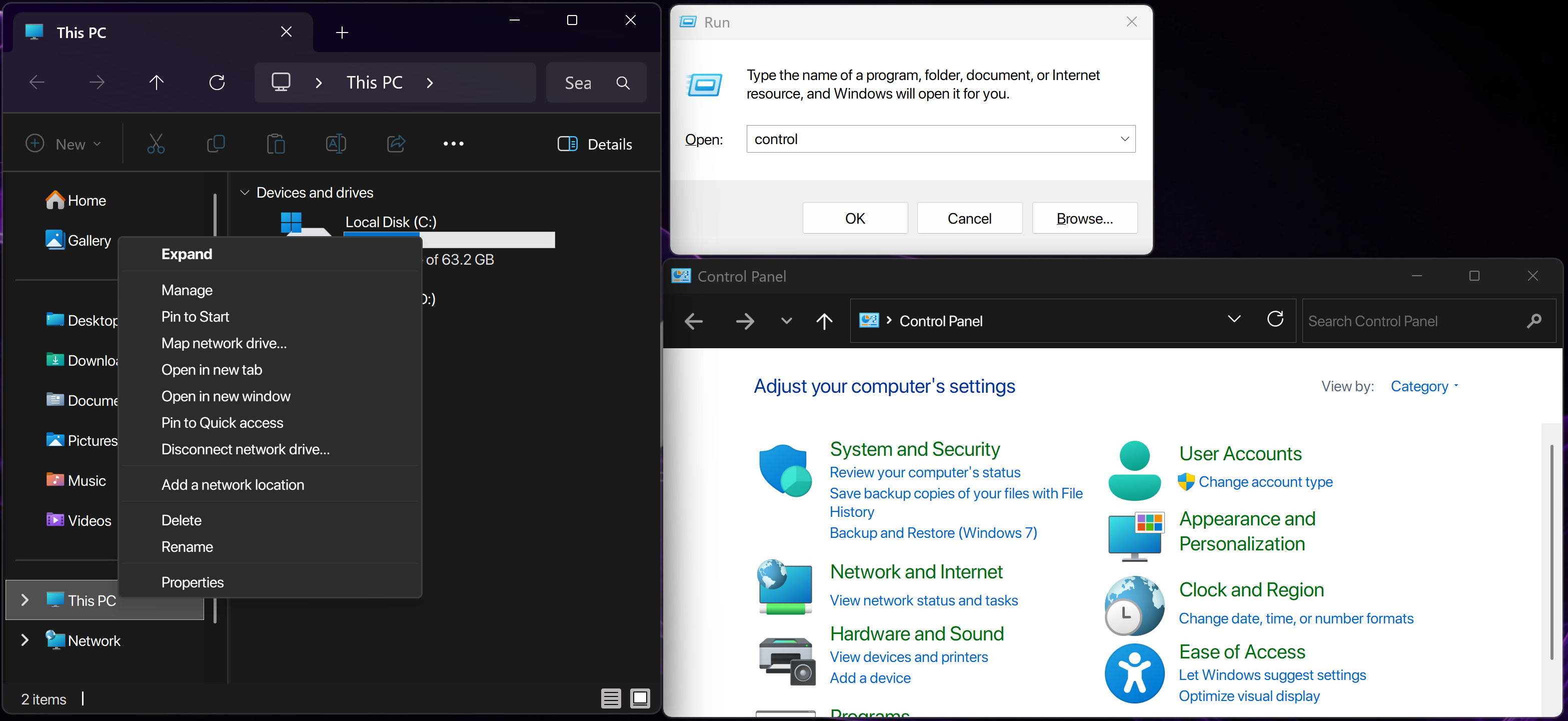The height and width of the screenshot is (721, 1568).
Task: Click the Share icon in Explorer toolbar
Action: (x=396, y=144)
